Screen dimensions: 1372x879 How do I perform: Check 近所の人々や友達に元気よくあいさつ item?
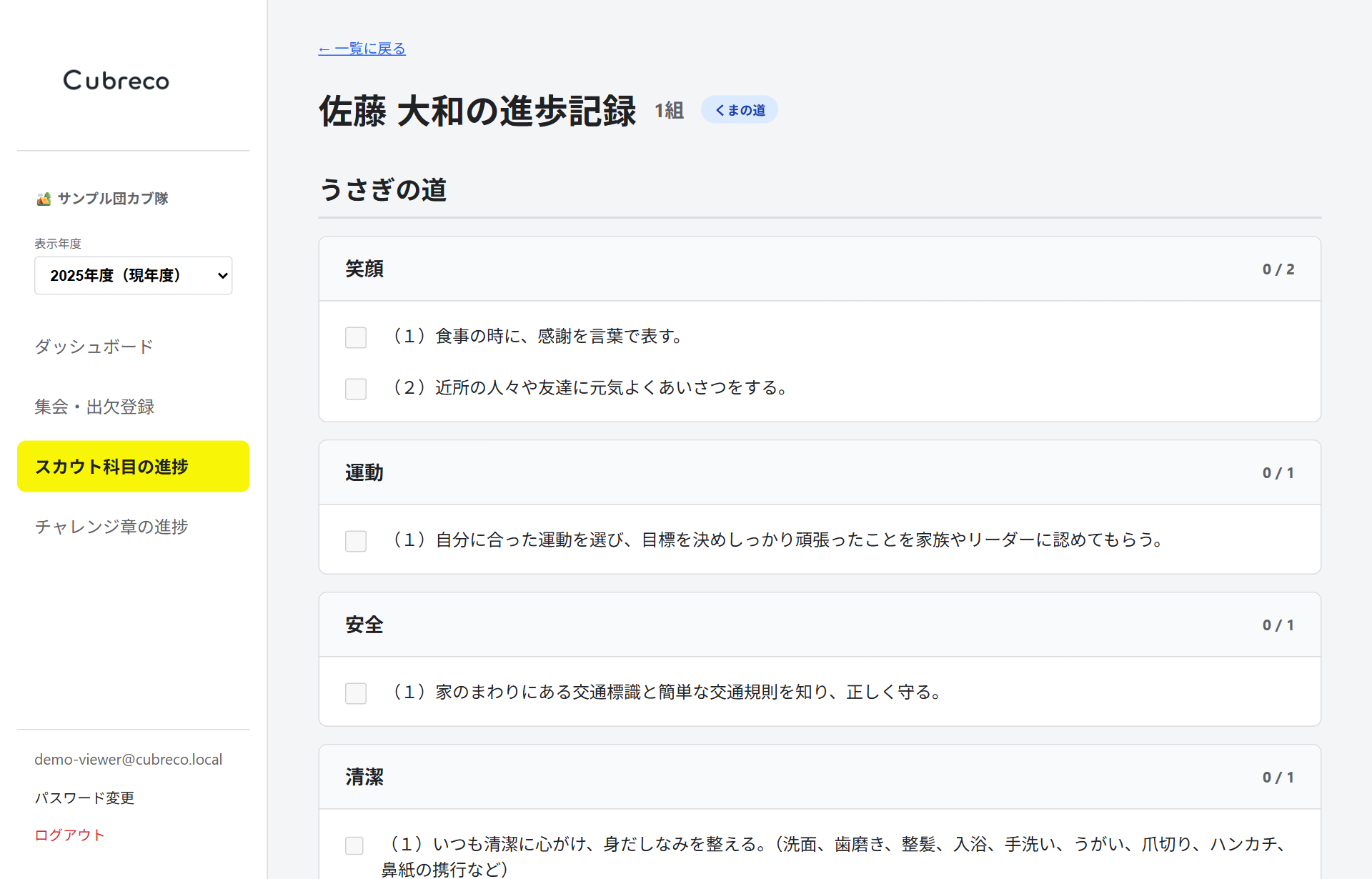pos(356,389)
